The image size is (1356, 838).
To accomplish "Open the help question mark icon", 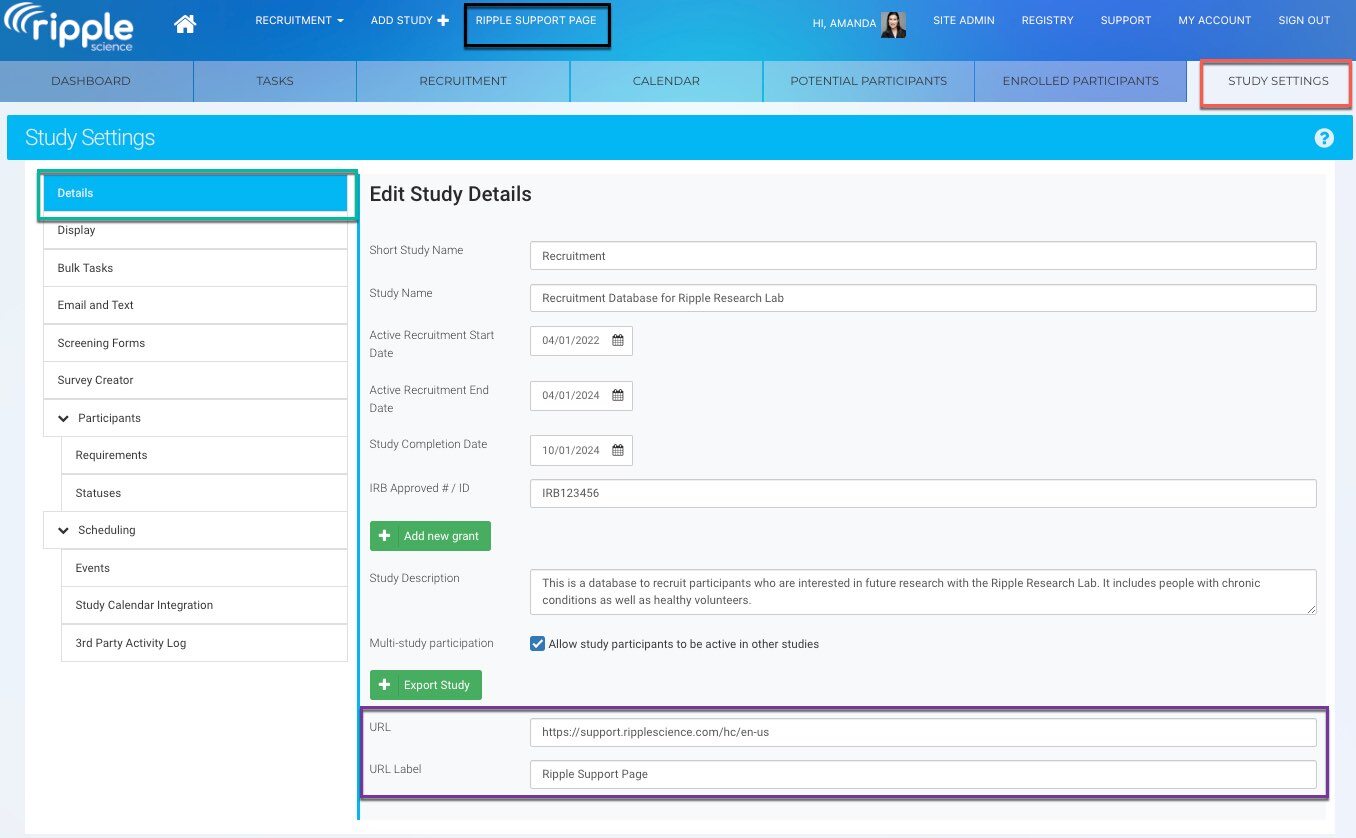I will 1324,138.
